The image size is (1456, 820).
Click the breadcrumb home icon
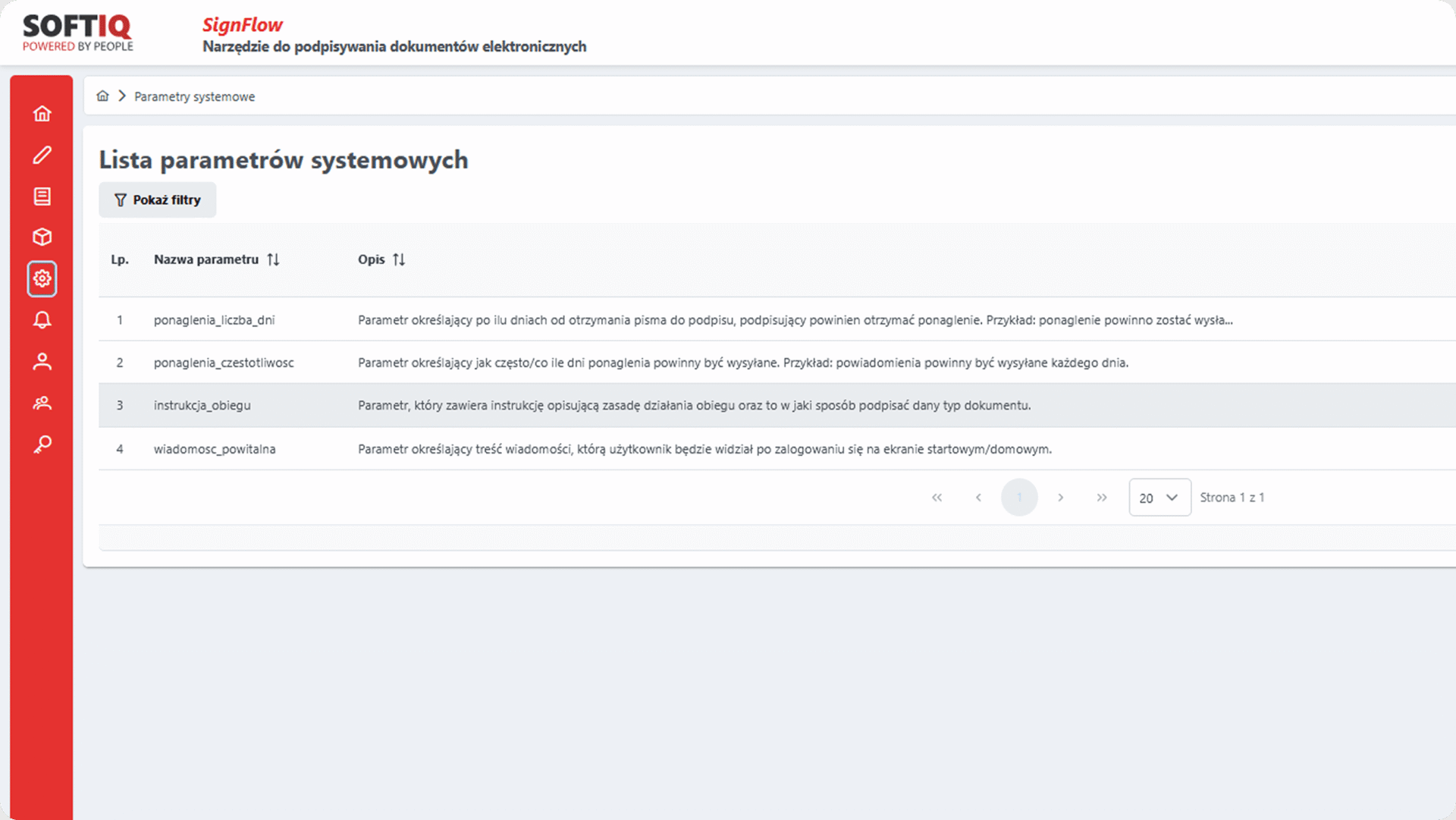click(x=102, y=96)
